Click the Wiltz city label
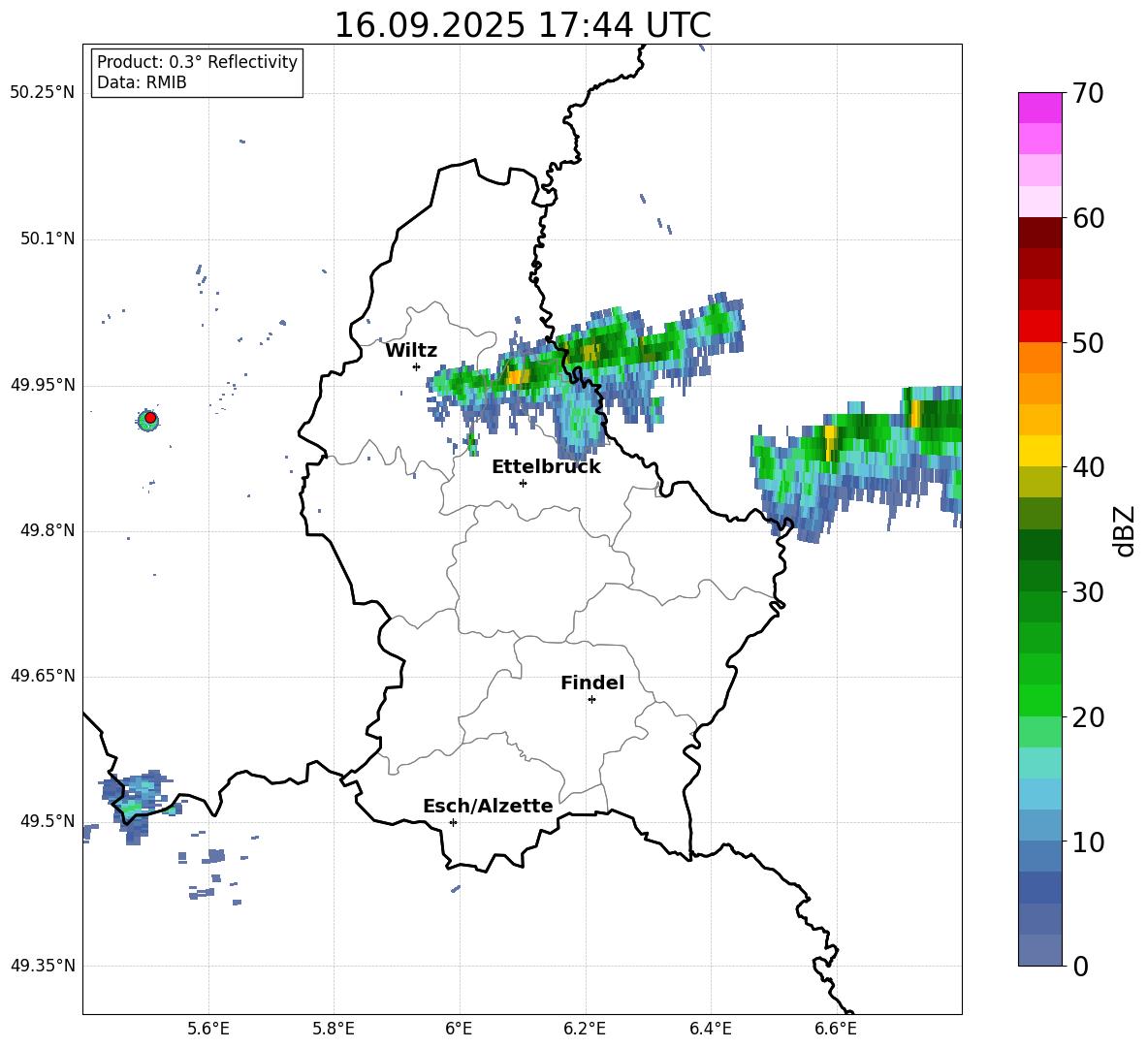This screenshot has width=1148, height=1048. [x=411, y=350]
